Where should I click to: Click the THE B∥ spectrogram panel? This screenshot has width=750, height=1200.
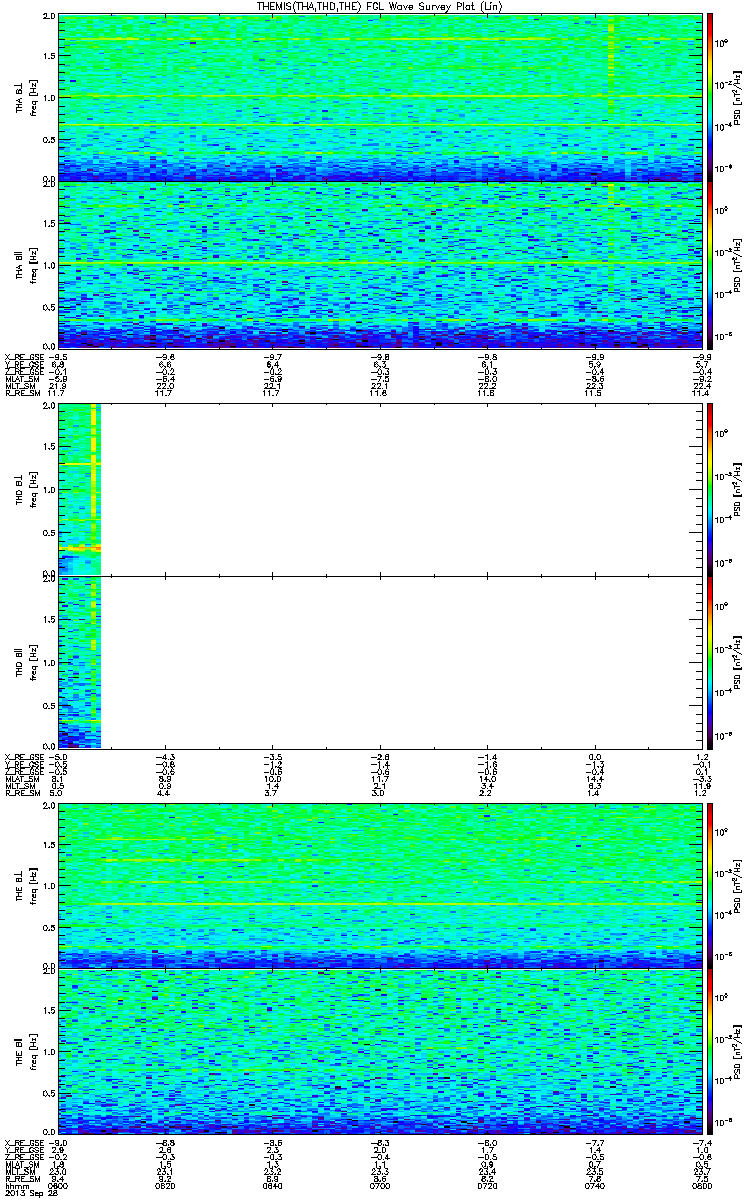coord(380,1051)
